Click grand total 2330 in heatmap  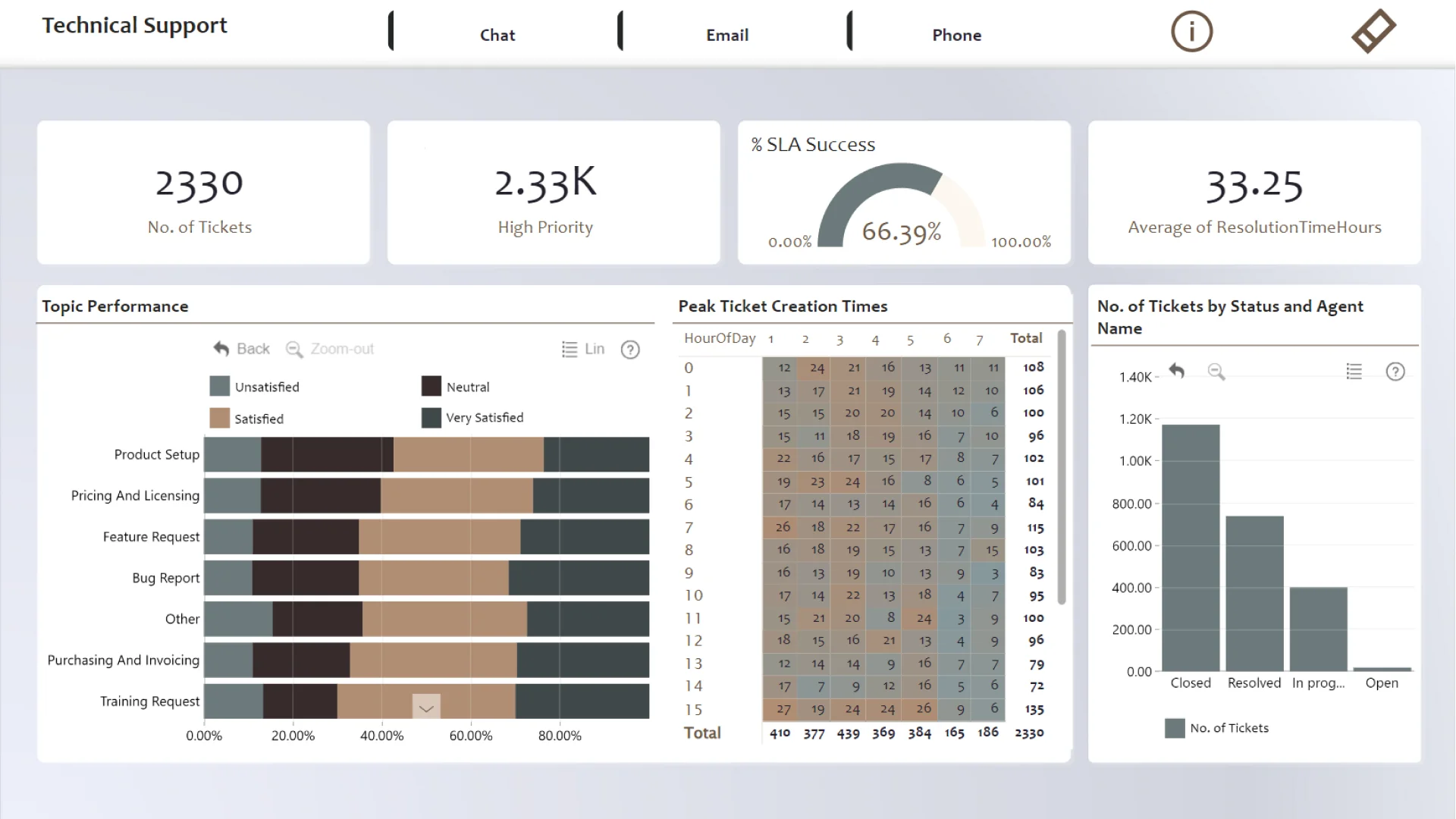[x=1029, y=733]
